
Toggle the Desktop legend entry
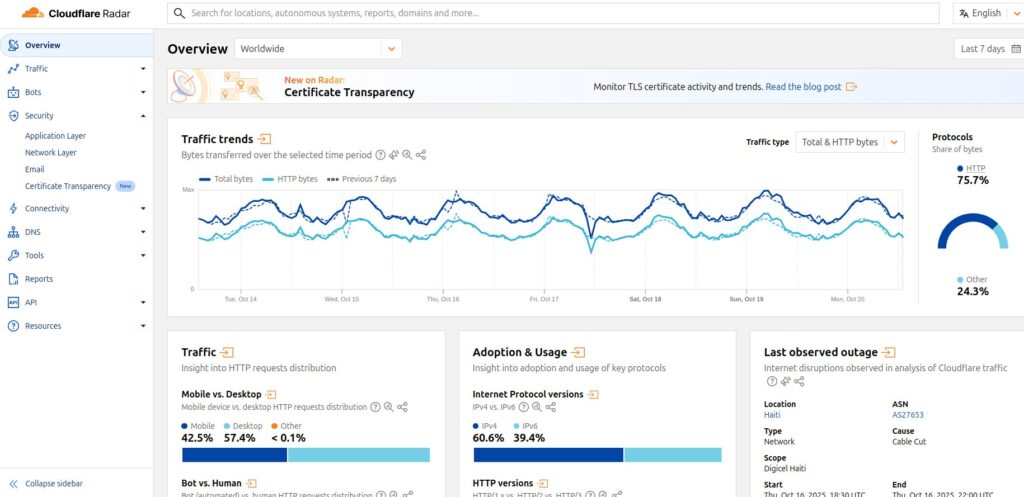pos(243,426)
